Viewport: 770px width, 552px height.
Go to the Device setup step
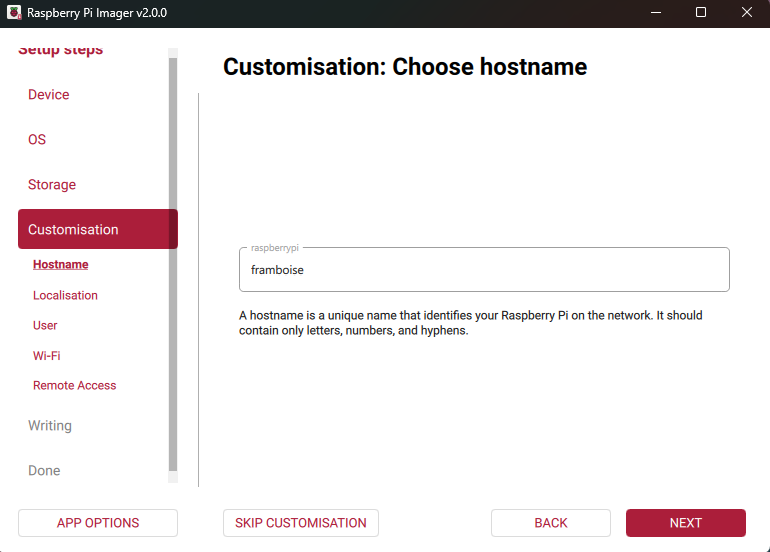49,95
